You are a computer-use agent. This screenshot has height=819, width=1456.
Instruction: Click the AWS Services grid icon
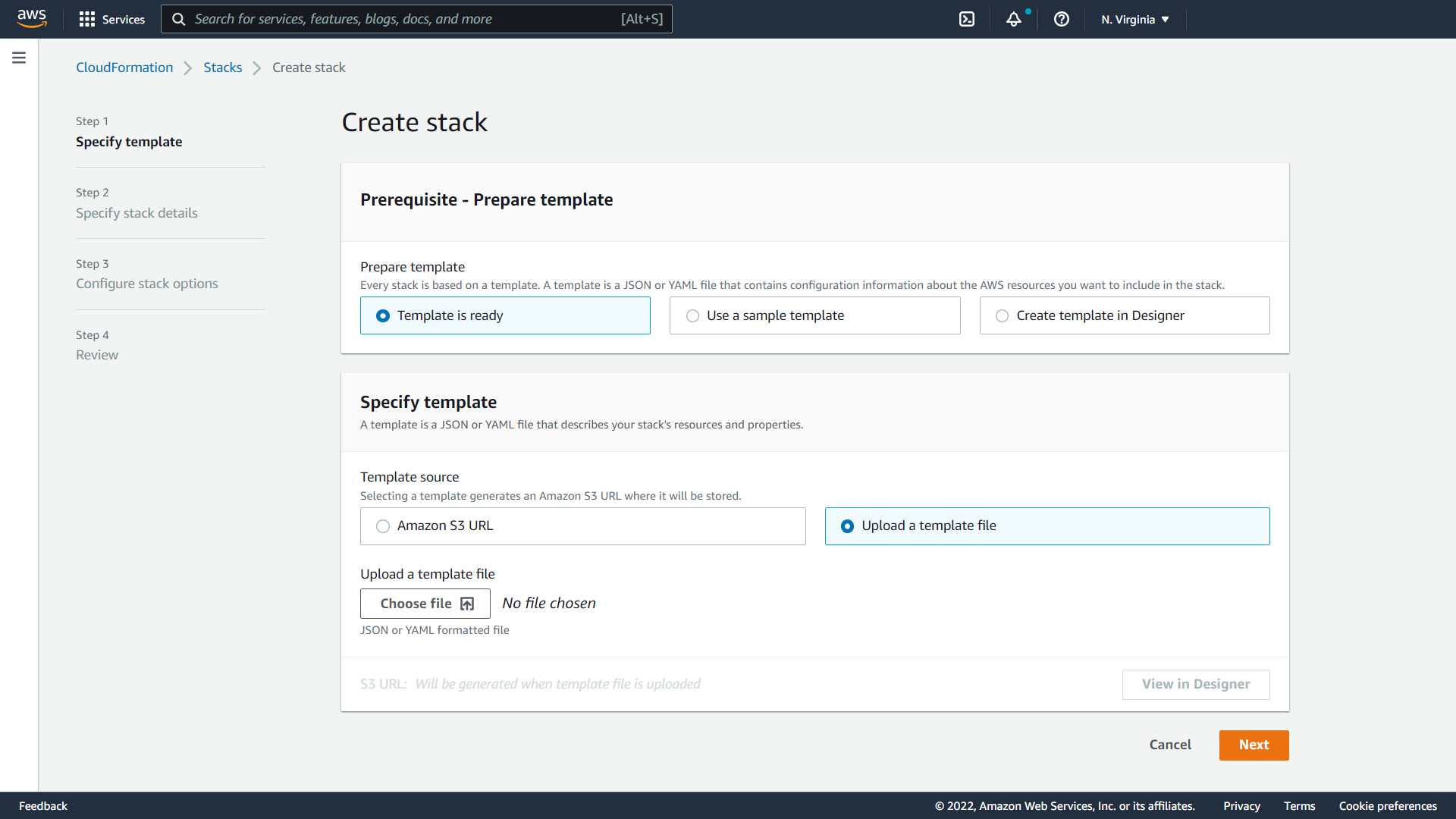[x=87, y=19]
